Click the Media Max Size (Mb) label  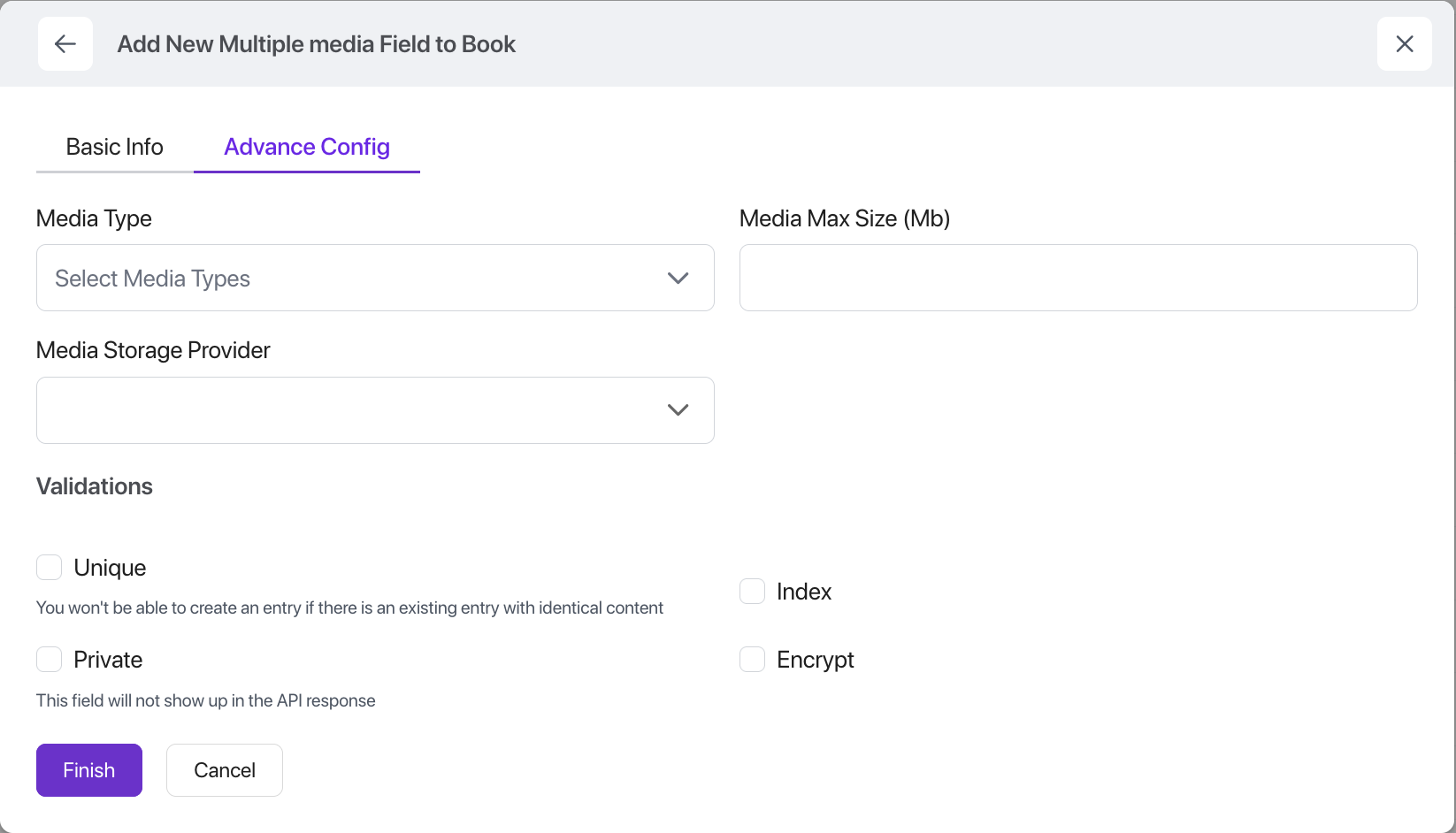pyautogui.click(x=844, y=218)
